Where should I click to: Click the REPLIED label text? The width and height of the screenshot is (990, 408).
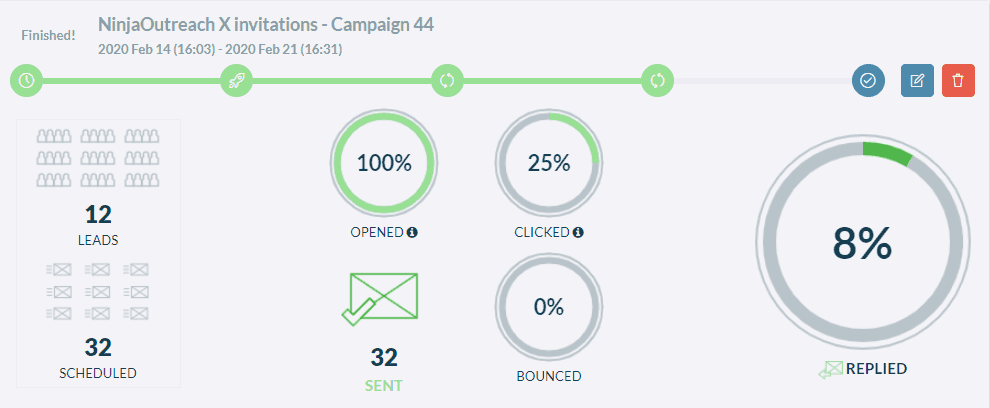pyautogui.click(x=876, y=369)
